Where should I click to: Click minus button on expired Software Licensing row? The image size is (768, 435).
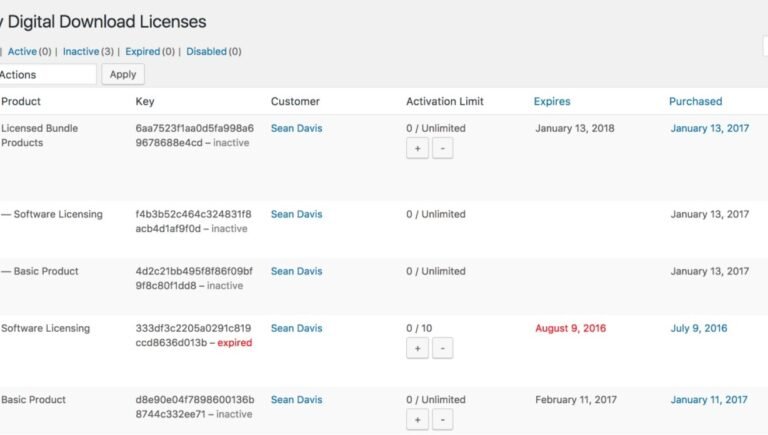click(442, 348)
